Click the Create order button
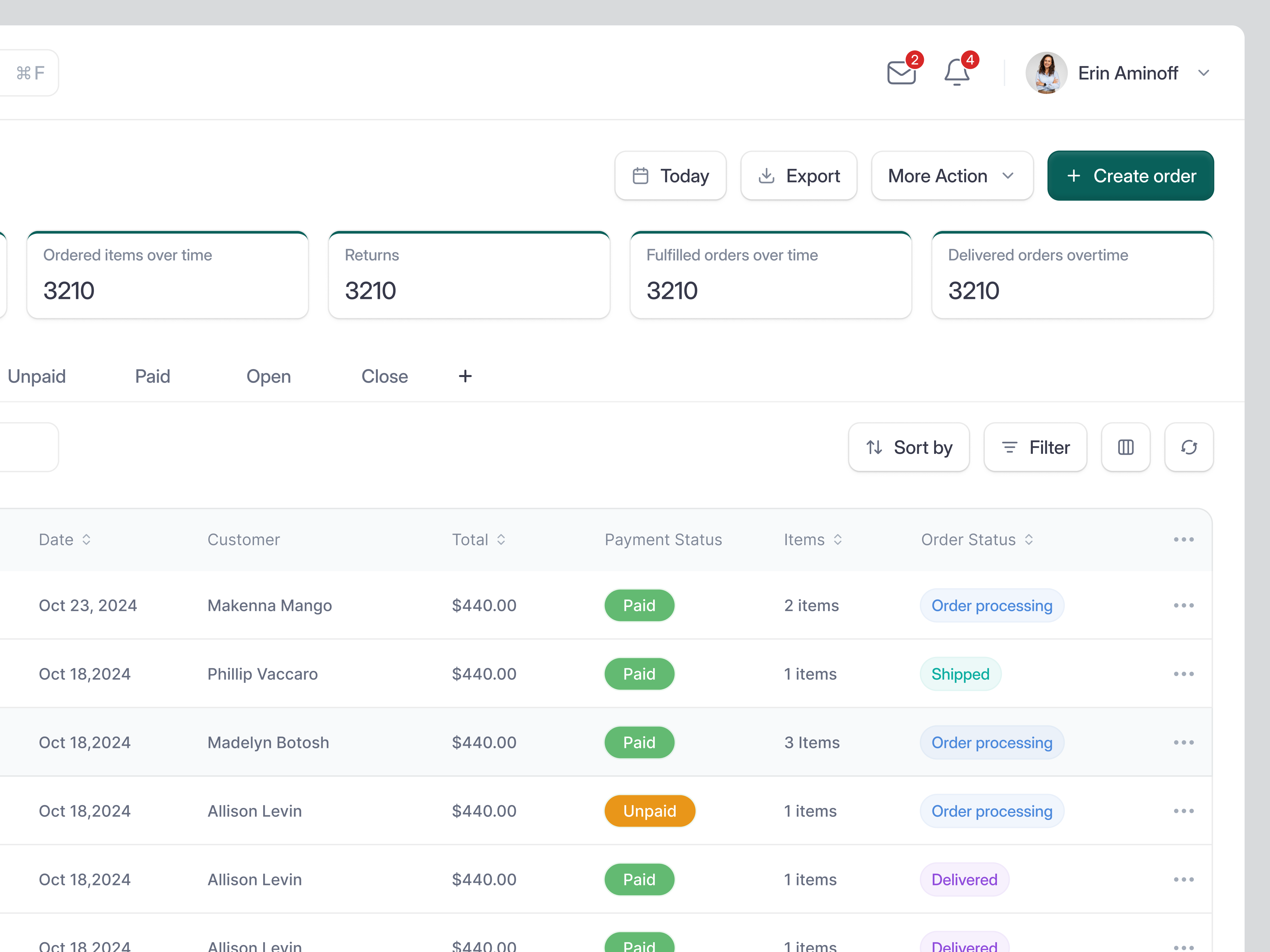 (x=1130, y=175)
